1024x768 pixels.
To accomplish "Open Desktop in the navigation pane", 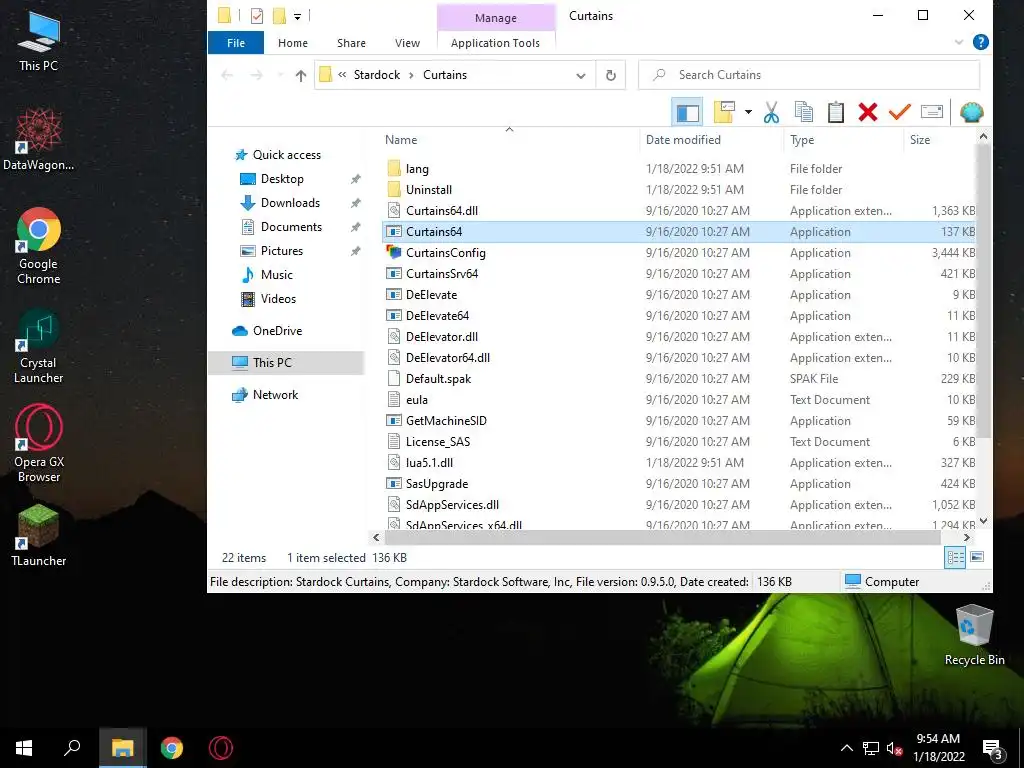I will pyautogui.click(x=281, y=179).
